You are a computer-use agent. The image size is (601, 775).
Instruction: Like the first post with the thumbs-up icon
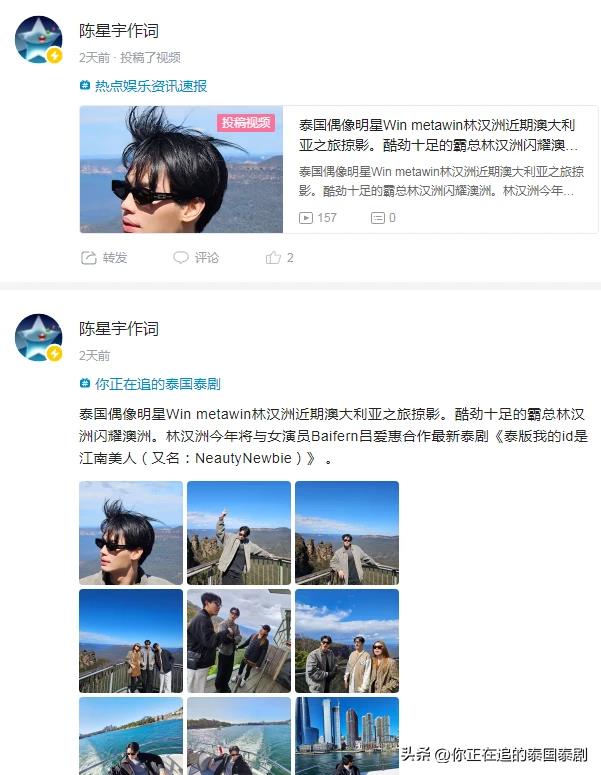coord(273,258)
